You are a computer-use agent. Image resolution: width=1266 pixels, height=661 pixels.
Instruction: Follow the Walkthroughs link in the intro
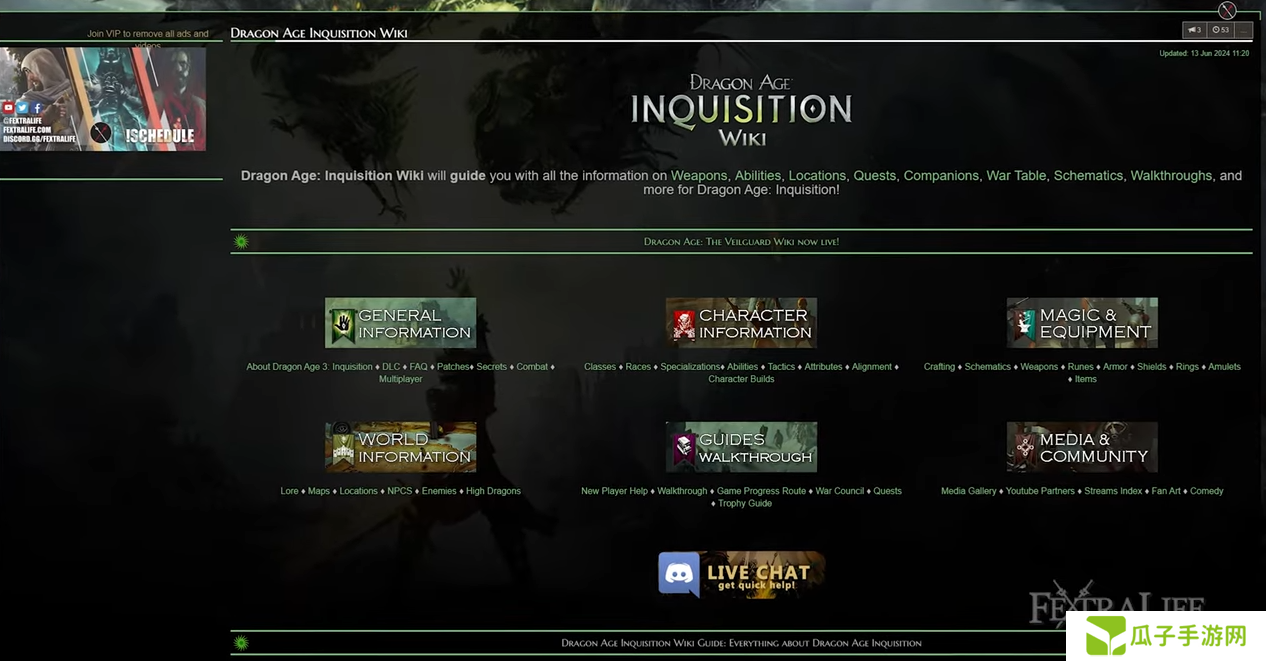[x=1171, y=175]
